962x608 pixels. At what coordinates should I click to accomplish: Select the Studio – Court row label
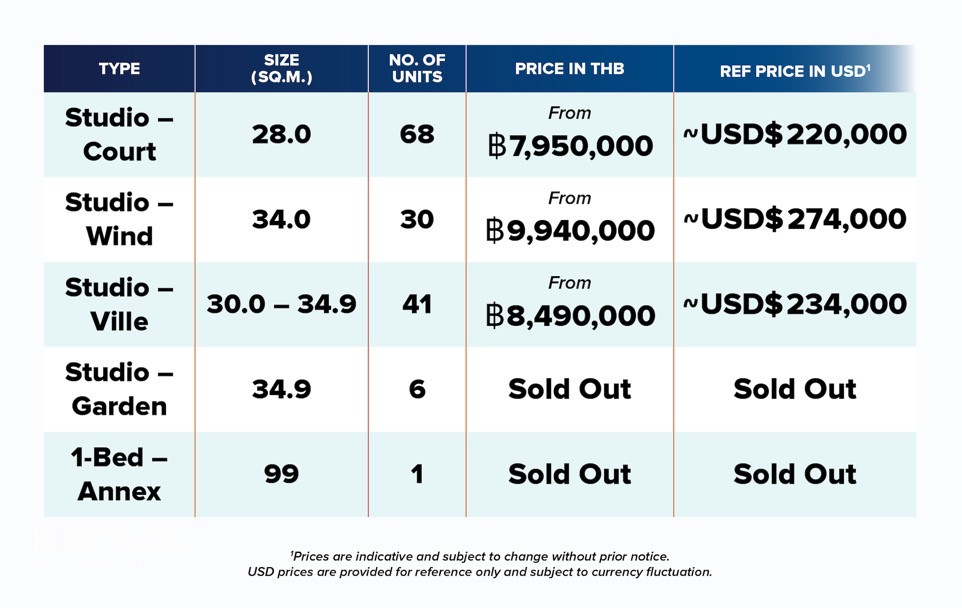(119, 134)
